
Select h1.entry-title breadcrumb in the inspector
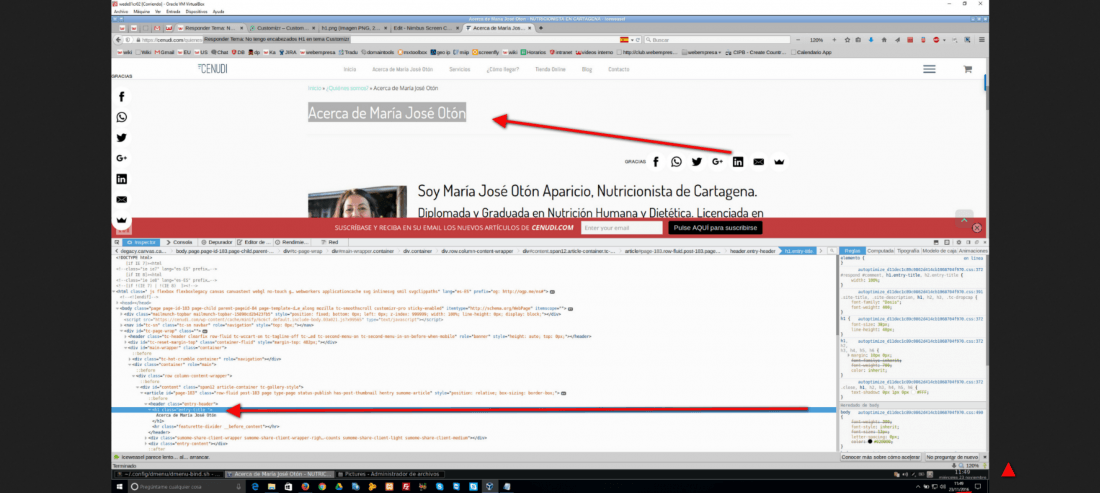[x=798, y=250]
